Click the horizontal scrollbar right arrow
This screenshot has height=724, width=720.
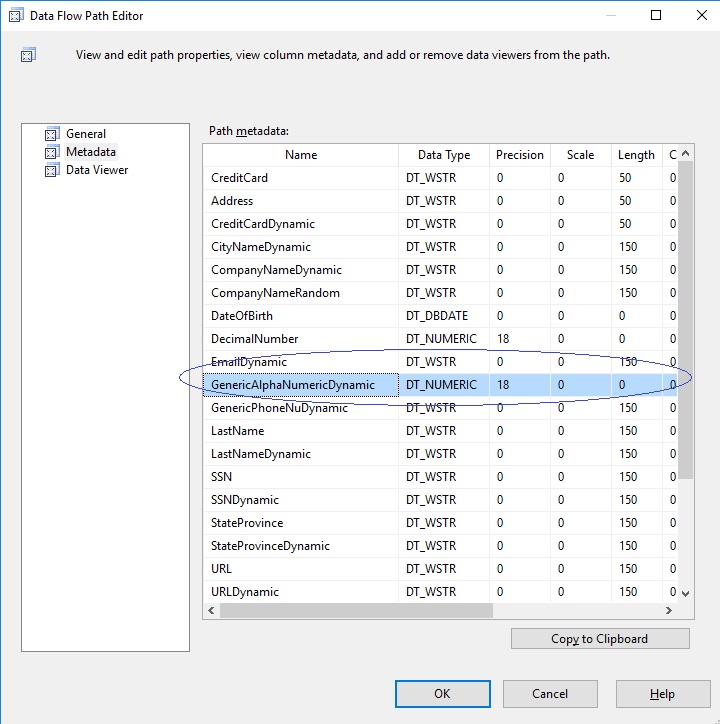click(x=669, y=610)
